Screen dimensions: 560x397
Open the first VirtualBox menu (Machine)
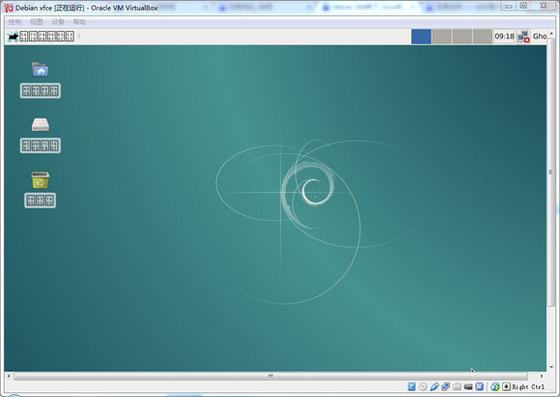(15, 22)
